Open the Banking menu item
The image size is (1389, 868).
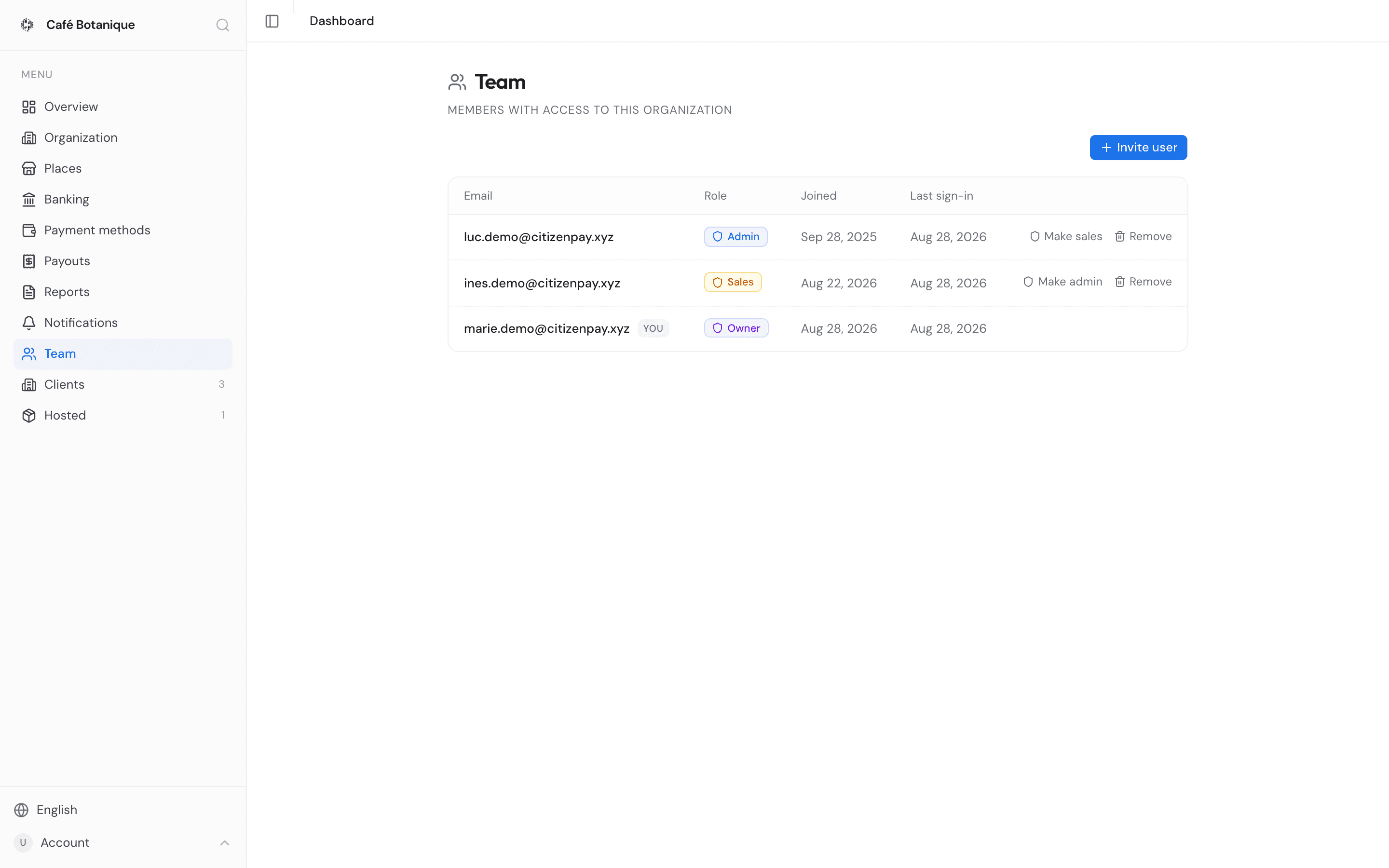pyautogui.click(x=123, y=199)
